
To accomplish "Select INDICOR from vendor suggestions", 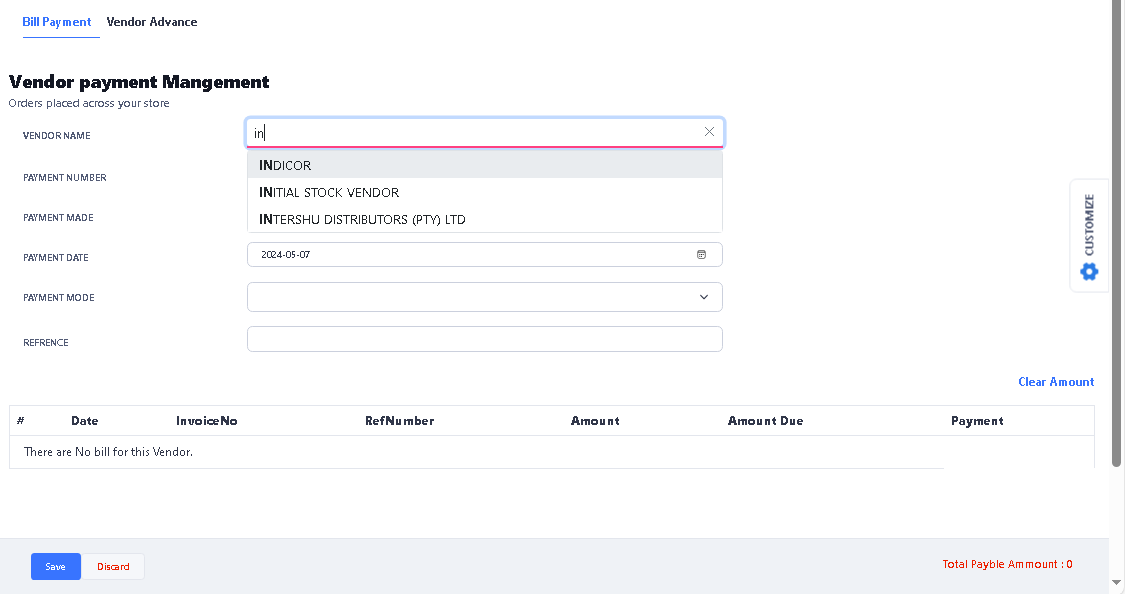I will 285,165.
